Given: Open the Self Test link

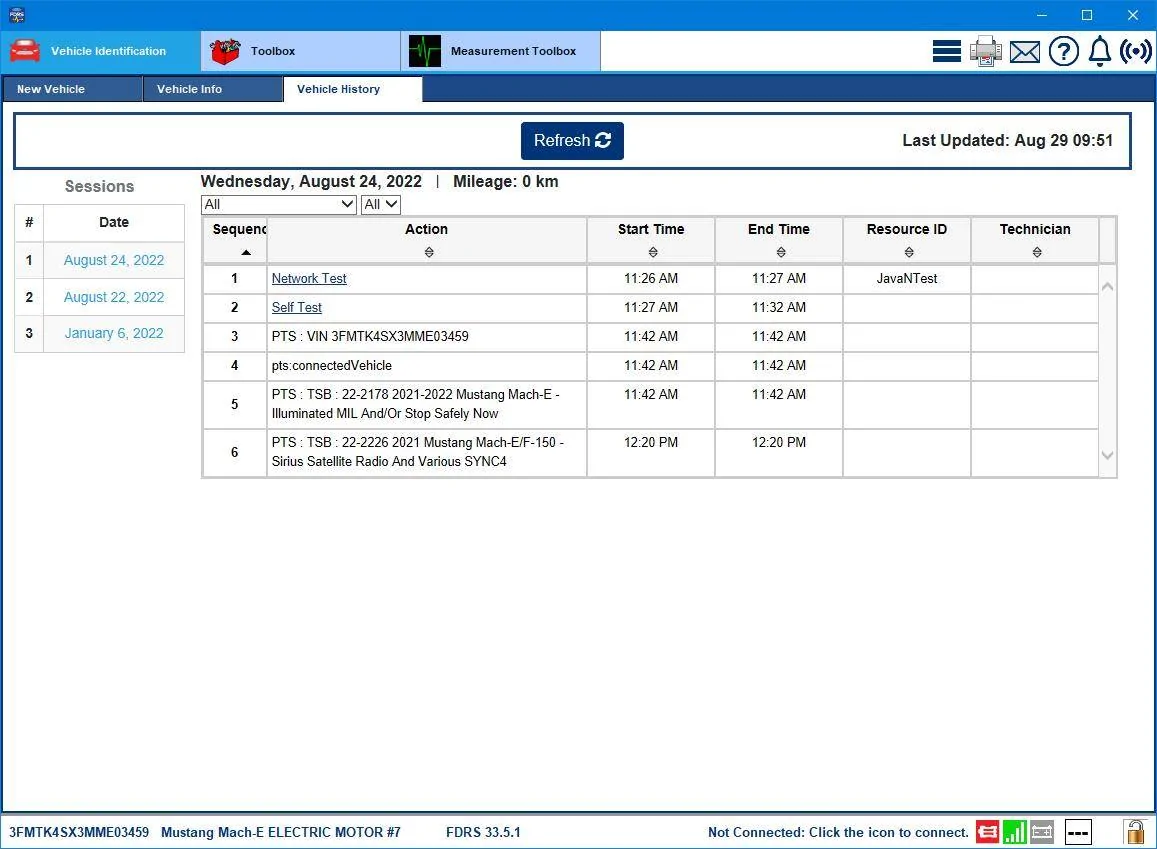Looking at the screenshot, I should (297, 307).
